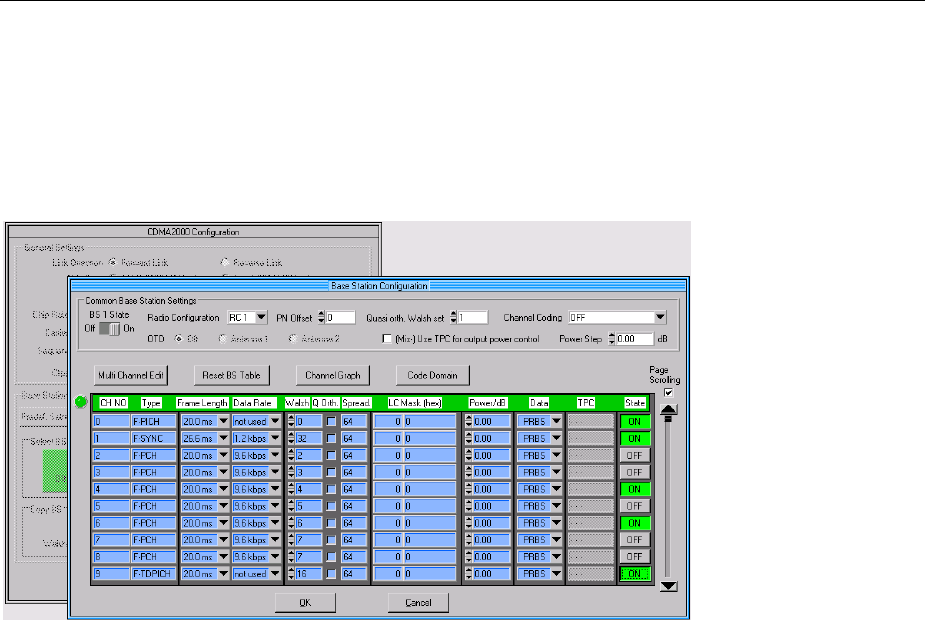Click the Cancel button
Viewport: 925px width, 620px height.
[418, 602]
